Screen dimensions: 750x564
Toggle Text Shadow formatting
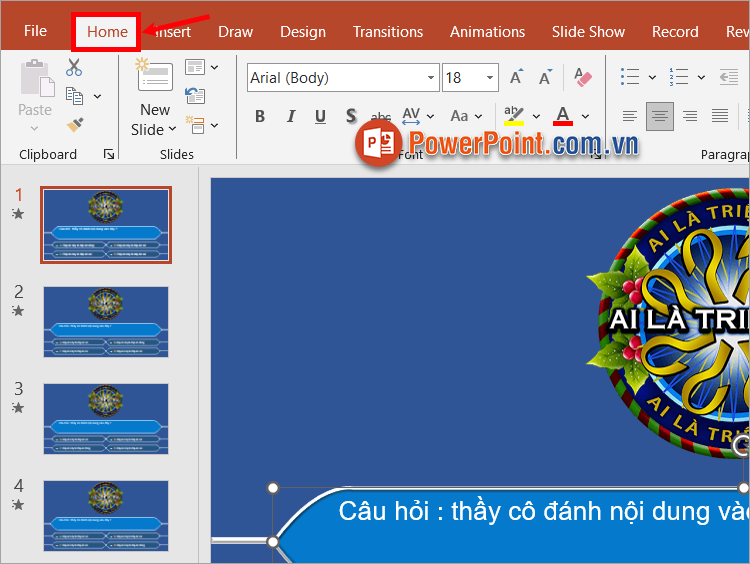[351, 116]
